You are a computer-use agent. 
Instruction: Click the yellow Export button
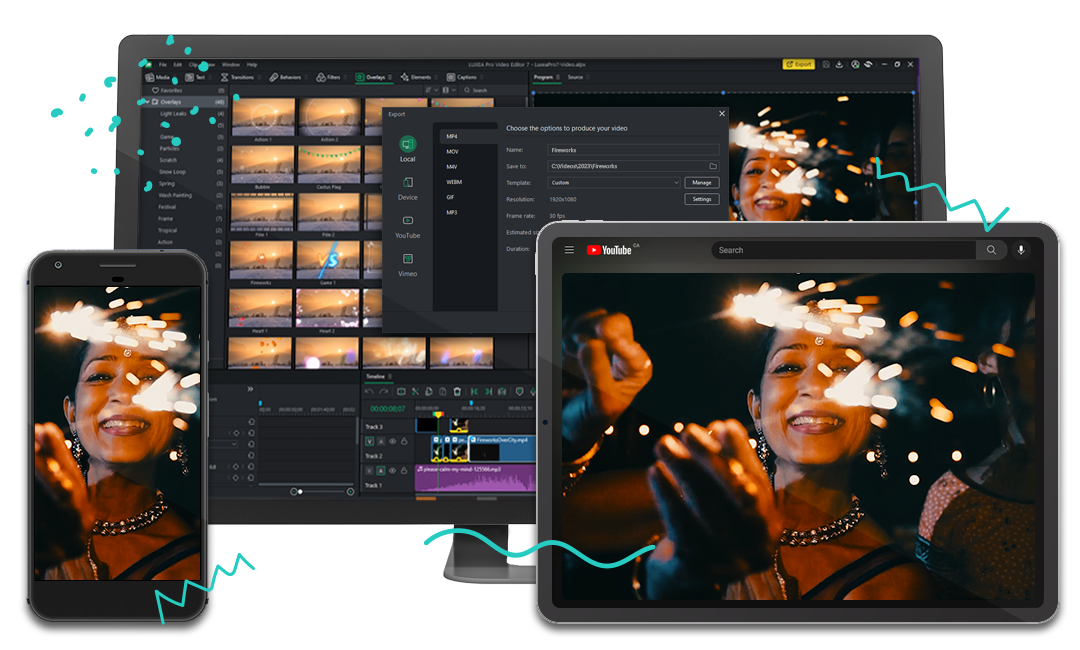(798, 64)
